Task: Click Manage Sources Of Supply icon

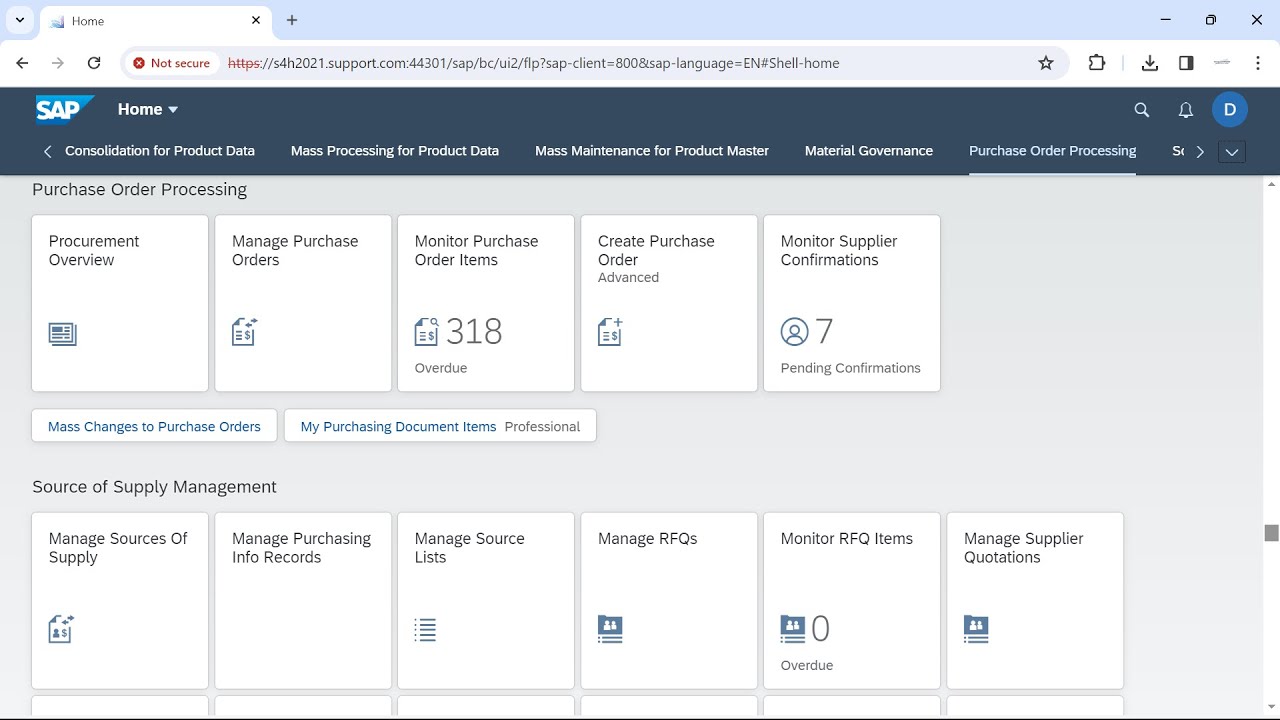Action: click(61, 629)
